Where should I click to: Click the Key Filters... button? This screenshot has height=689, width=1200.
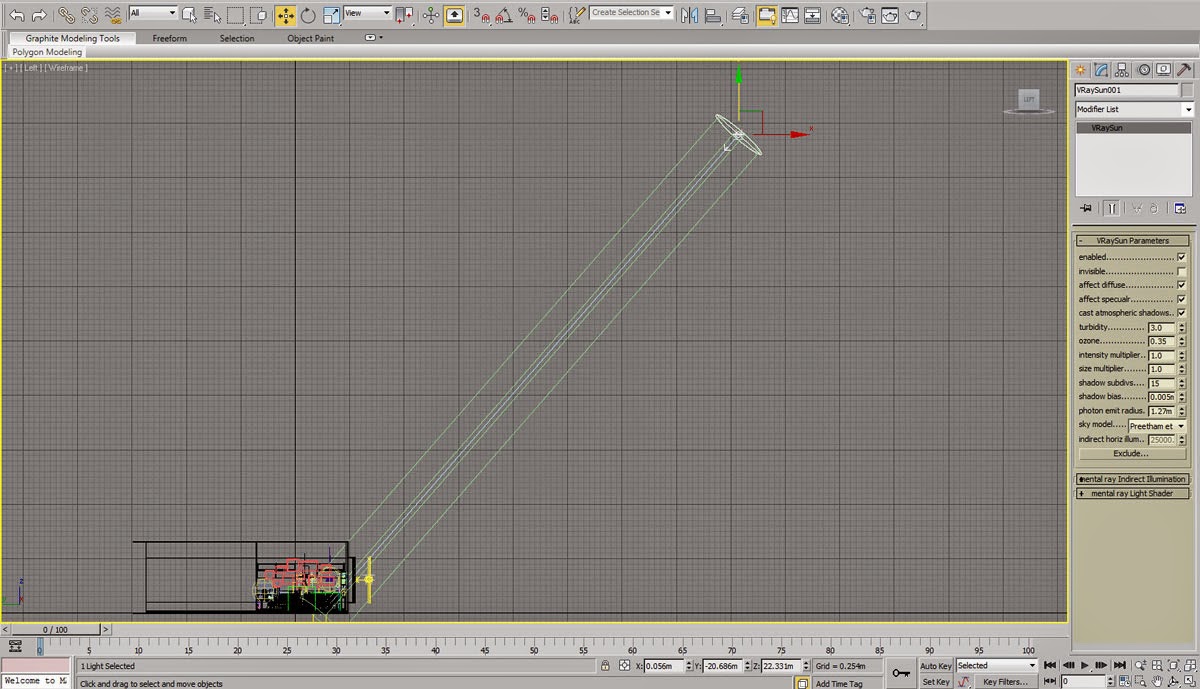tap(1005, 682)
